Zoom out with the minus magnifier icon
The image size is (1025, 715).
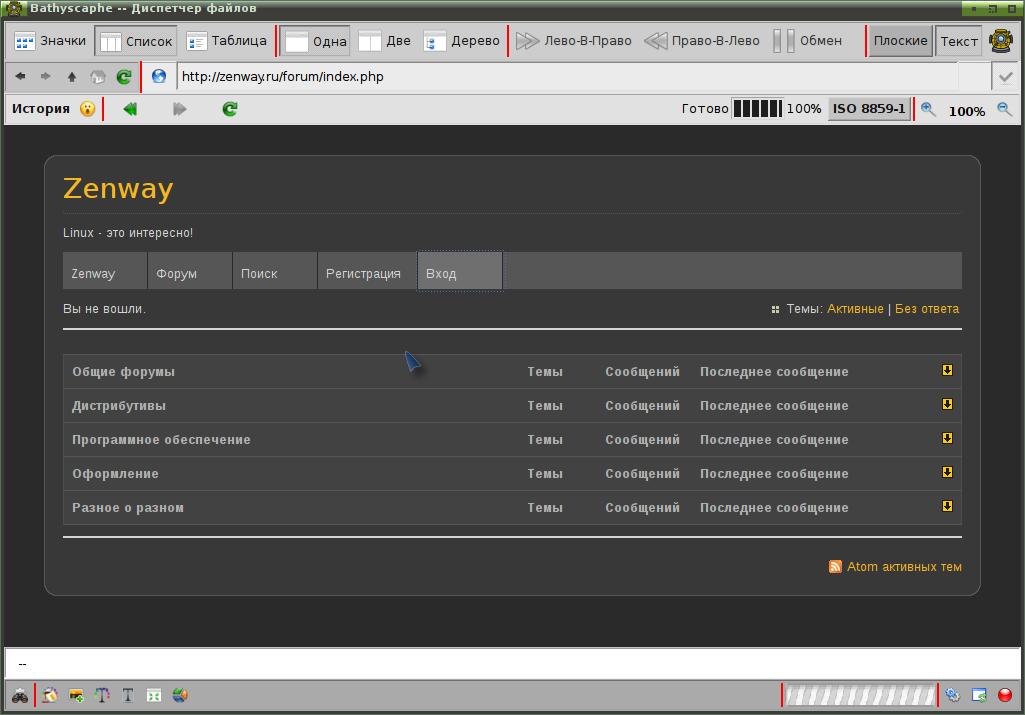click(1005, 109)
